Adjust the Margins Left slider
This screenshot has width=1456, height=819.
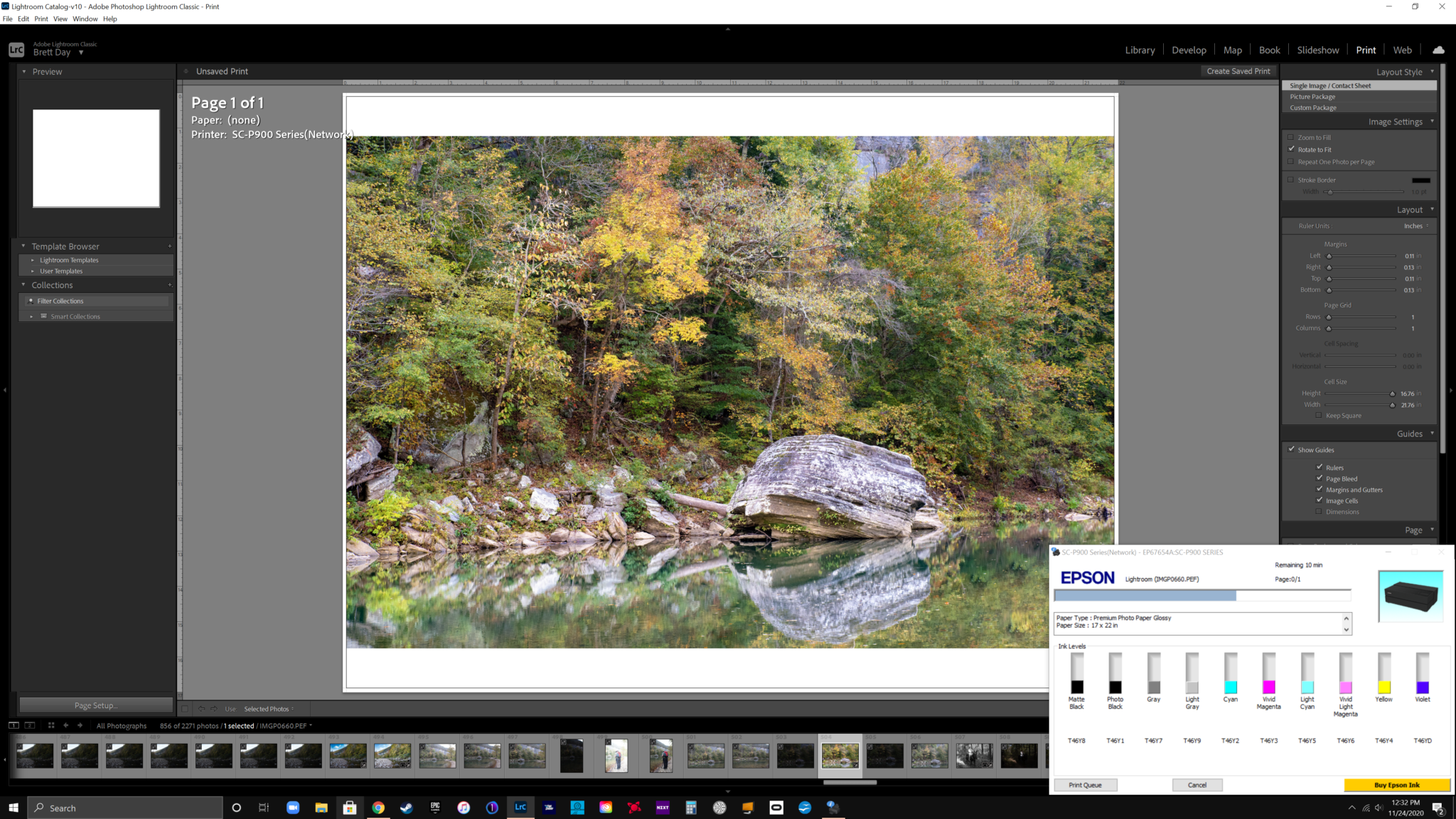click(x=1328, y=255)
